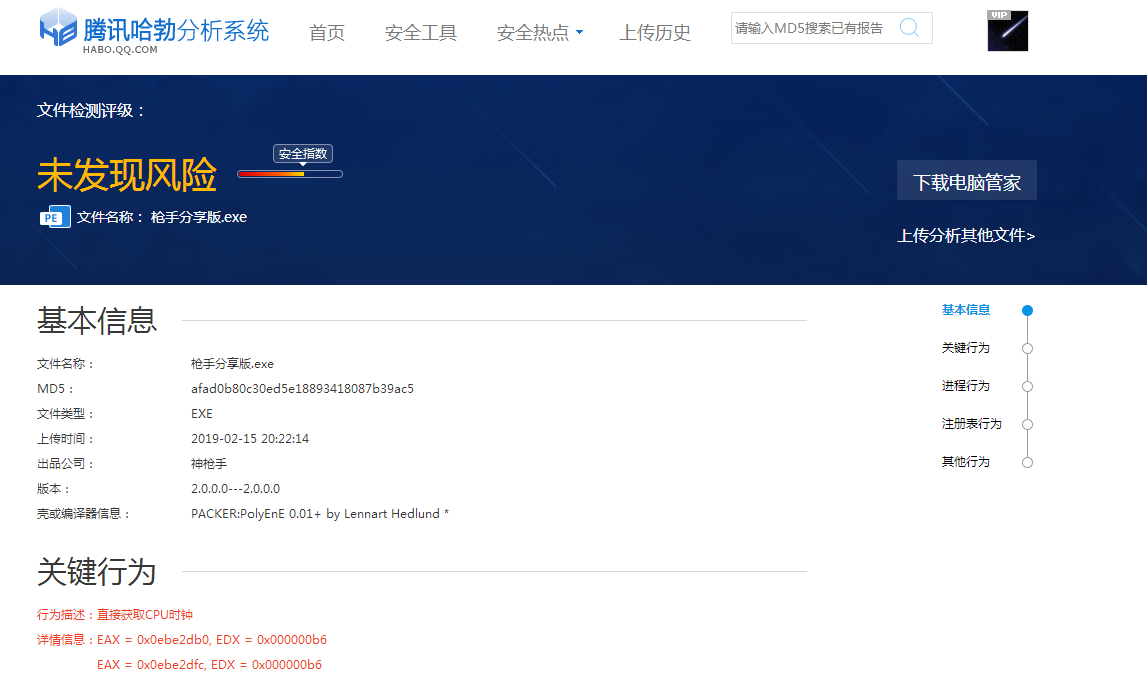Click the PACKER:PolyEnE packer info text
This screenshot has width=1147, height=674.
(x=320, y=514)
